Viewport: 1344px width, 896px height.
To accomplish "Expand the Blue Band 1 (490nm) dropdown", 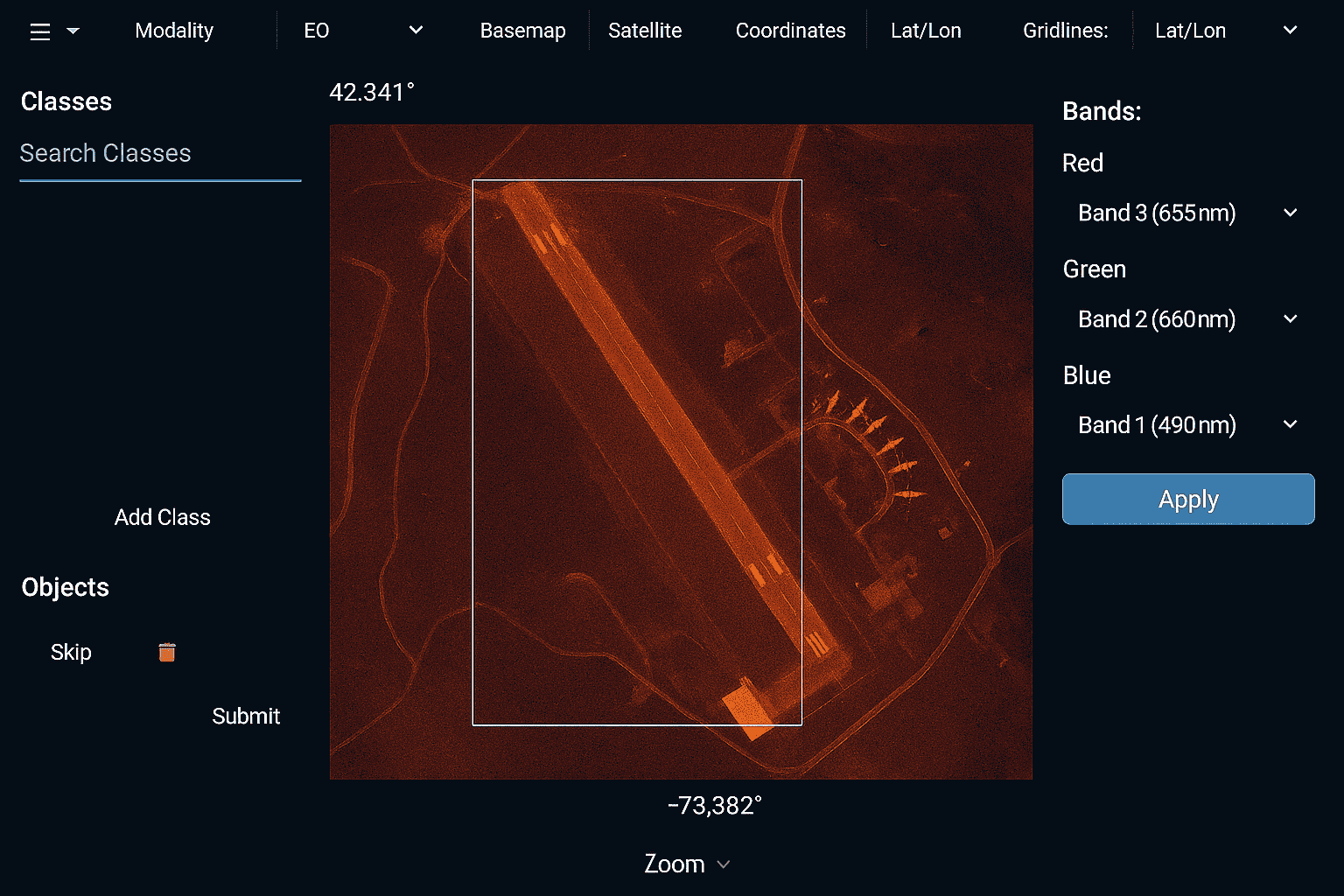I will tap(1187, 425).
